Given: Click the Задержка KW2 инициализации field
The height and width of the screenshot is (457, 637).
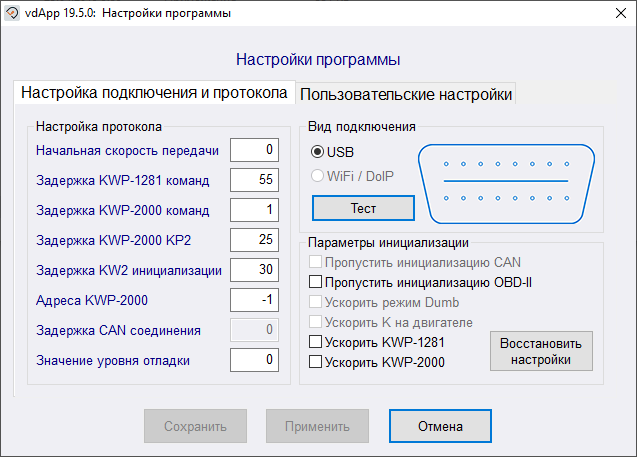Looking at the screenshot, I should tap(254, 270).
